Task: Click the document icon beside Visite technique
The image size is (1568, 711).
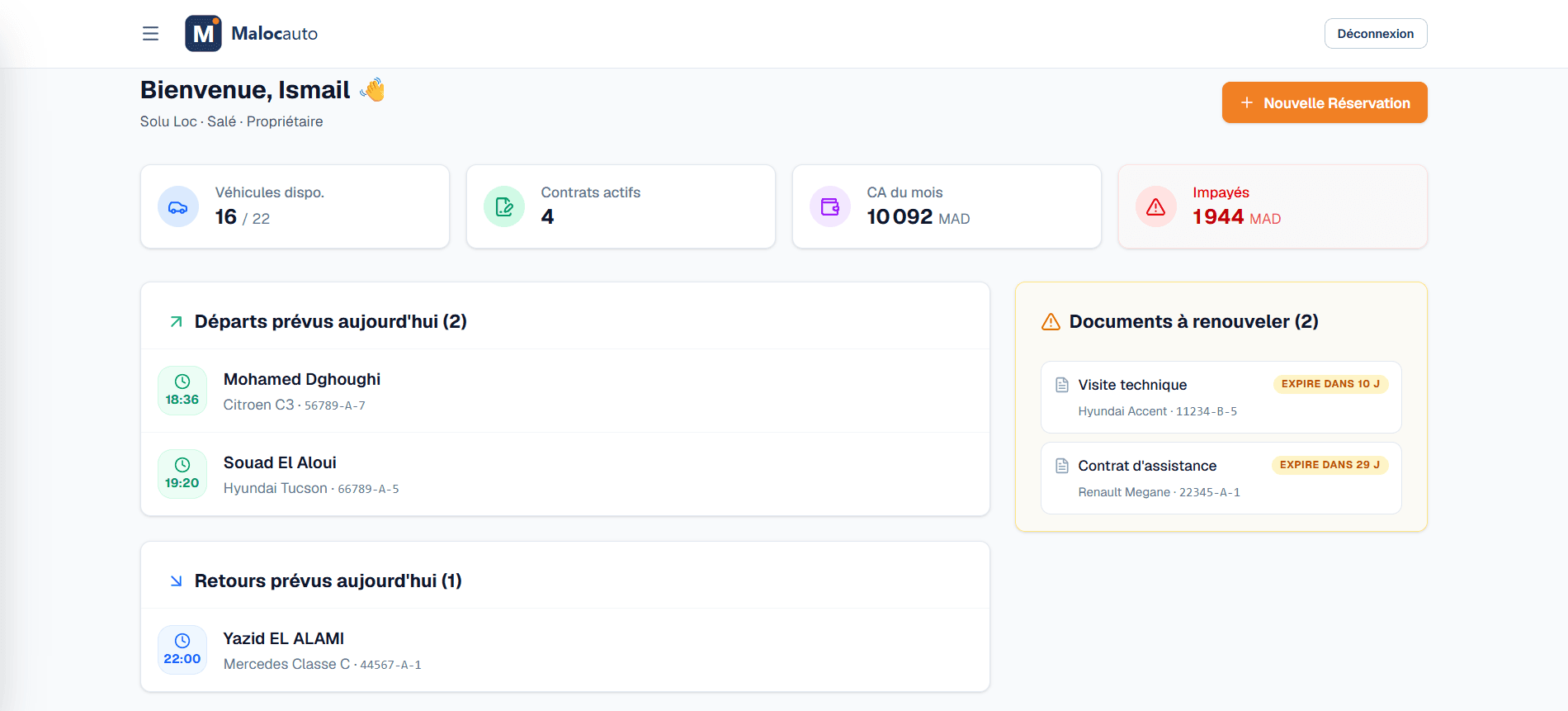Action: click(x=1062, y=385)
